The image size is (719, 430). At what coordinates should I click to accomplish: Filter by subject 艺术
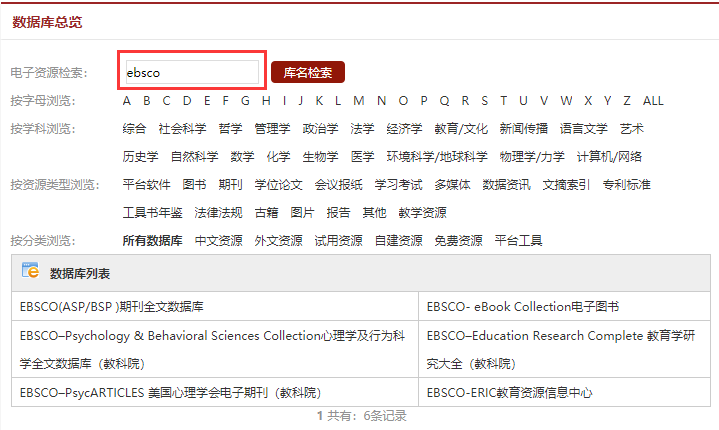pyautogui.click(x=632, y=129)
